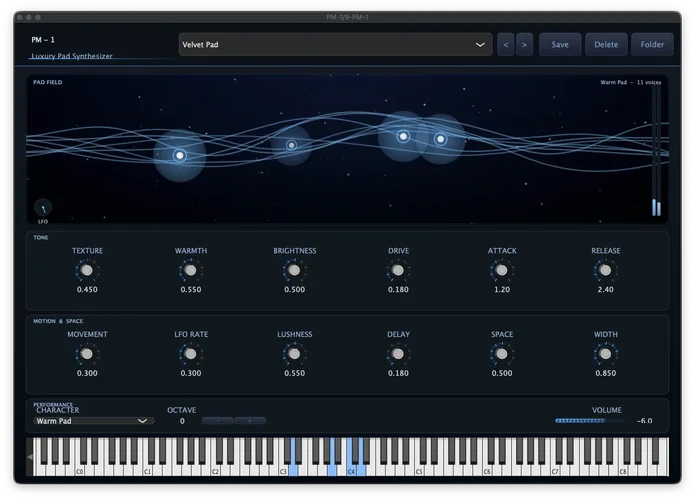Click the Release knob

pos(605,270)
